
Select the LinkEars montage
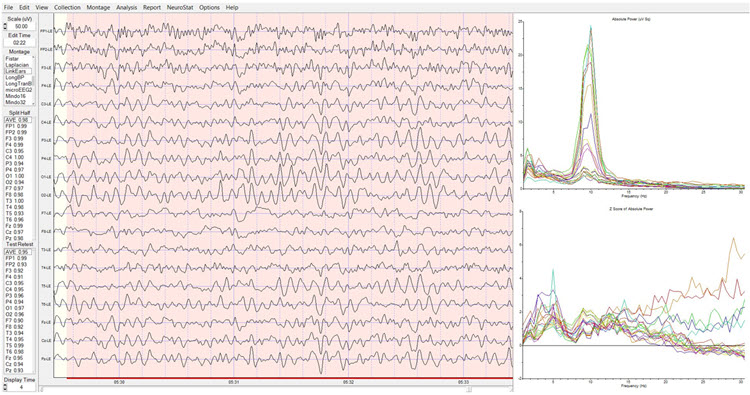tap(18, 71)
